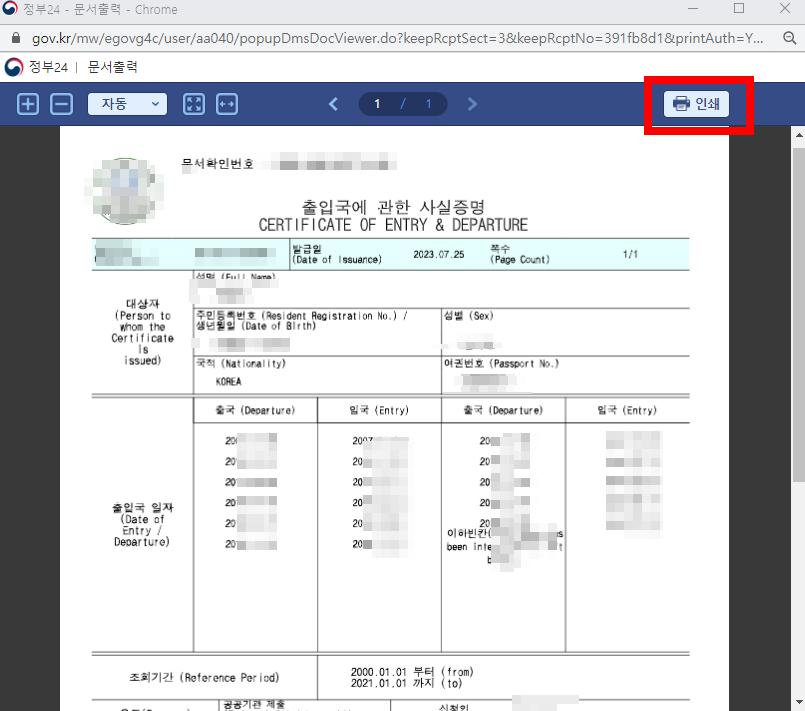This screenshot has width=805, height=711.
Task: Click the zoom magnifier icon in address bar
Action: [790, 38]
